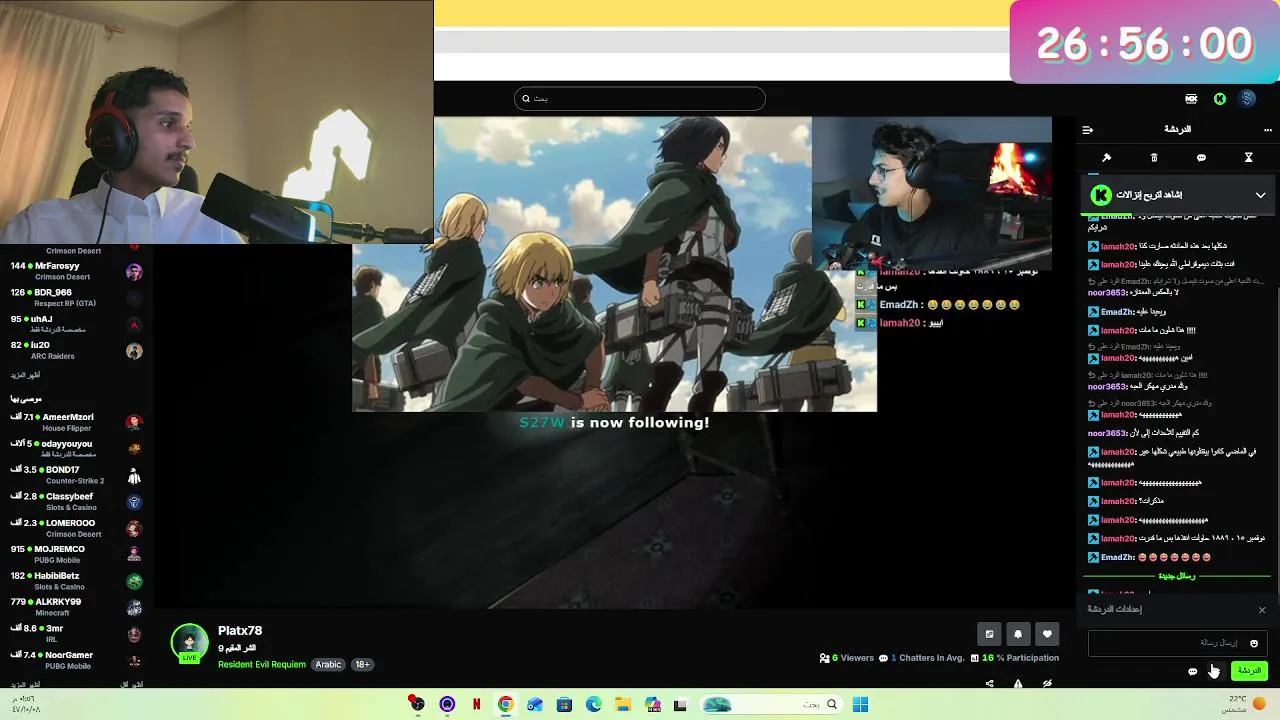Collapse the chat panel with arrow icon
The image size is (1280, 720).
click(x=1088, y=129)
